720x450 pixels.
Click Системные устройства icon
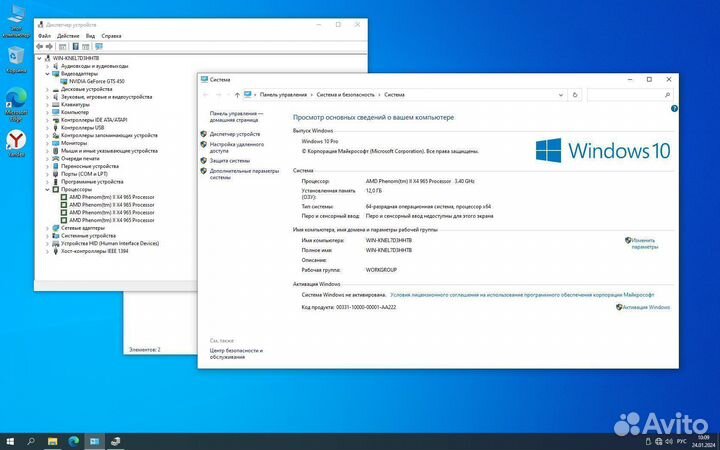(56, 236)
